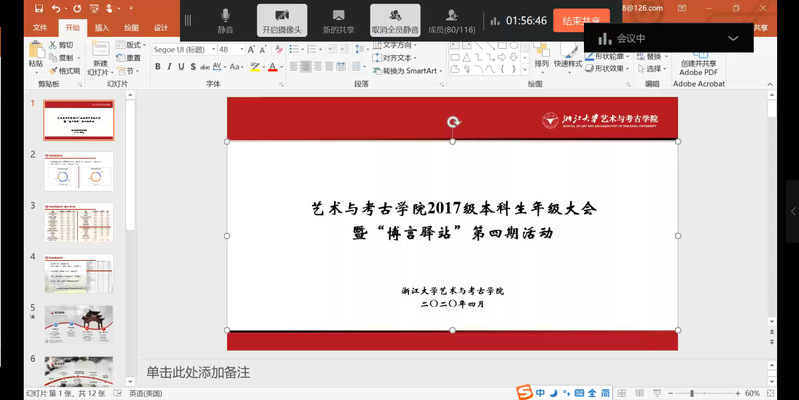Adjust the zoom slider in status bar
Viewport: 799px width, 400px height.
point(691,393)
